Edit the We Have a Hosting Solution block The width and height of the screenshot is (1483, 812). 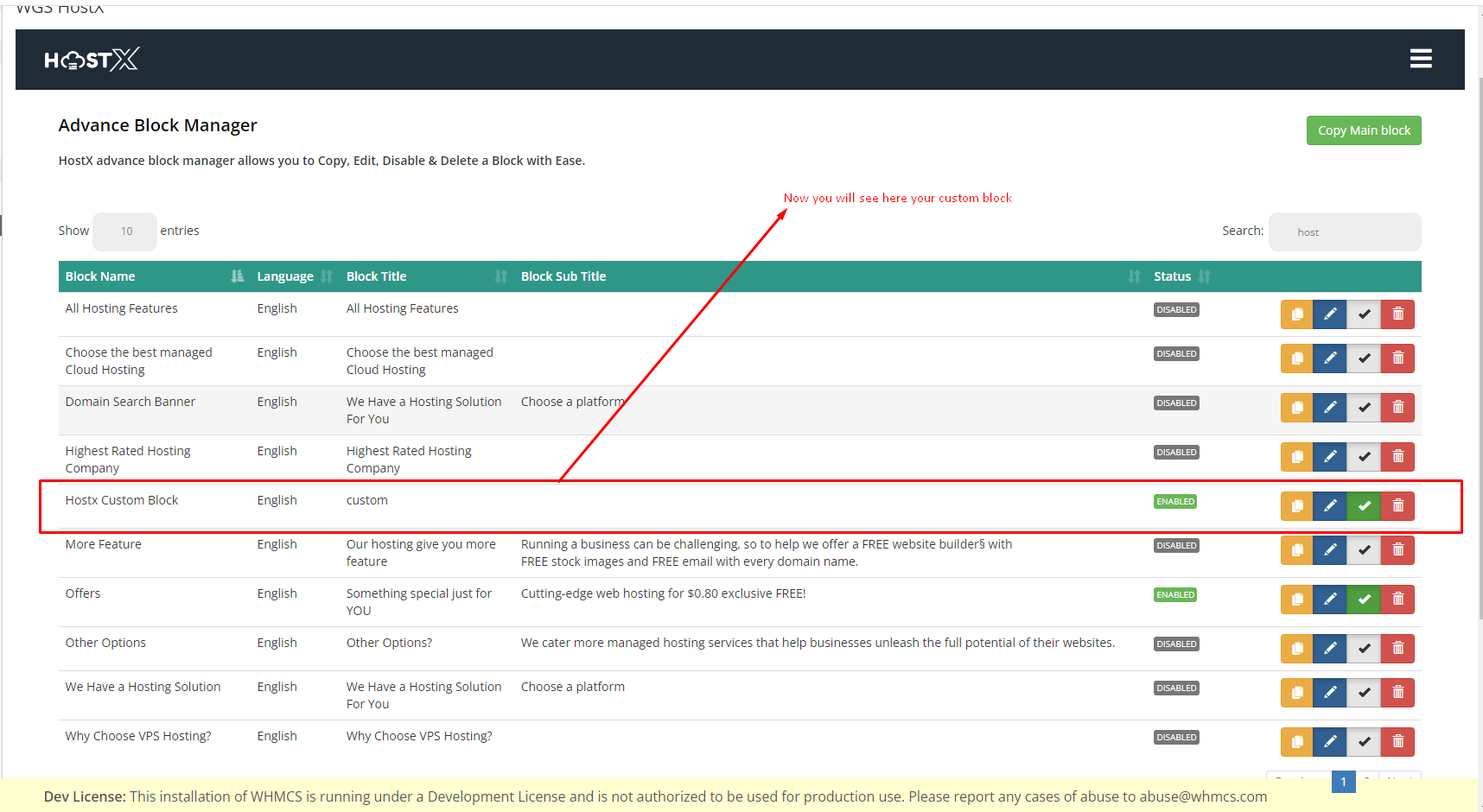tap(1330, 693)
